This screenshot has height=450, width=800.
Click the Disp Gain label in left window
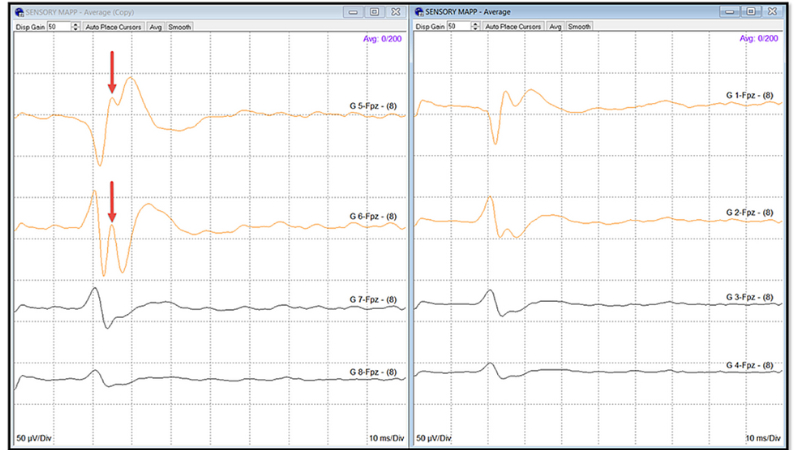click(x=31, y=27)
